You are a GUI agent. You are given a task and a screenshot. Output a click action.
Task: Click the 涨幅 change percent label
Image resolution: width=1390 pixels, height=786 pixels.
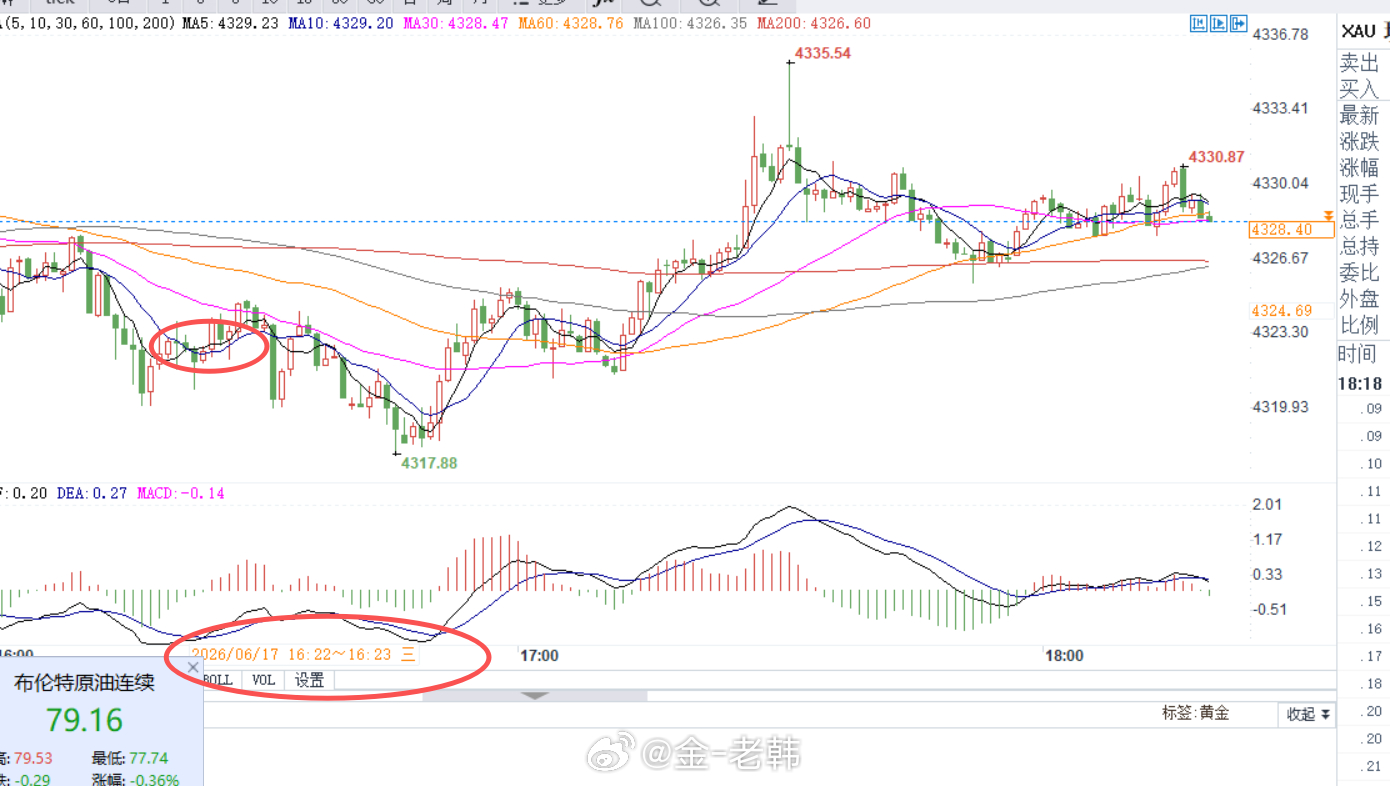pyautogui.click(x=1359, y=167)
